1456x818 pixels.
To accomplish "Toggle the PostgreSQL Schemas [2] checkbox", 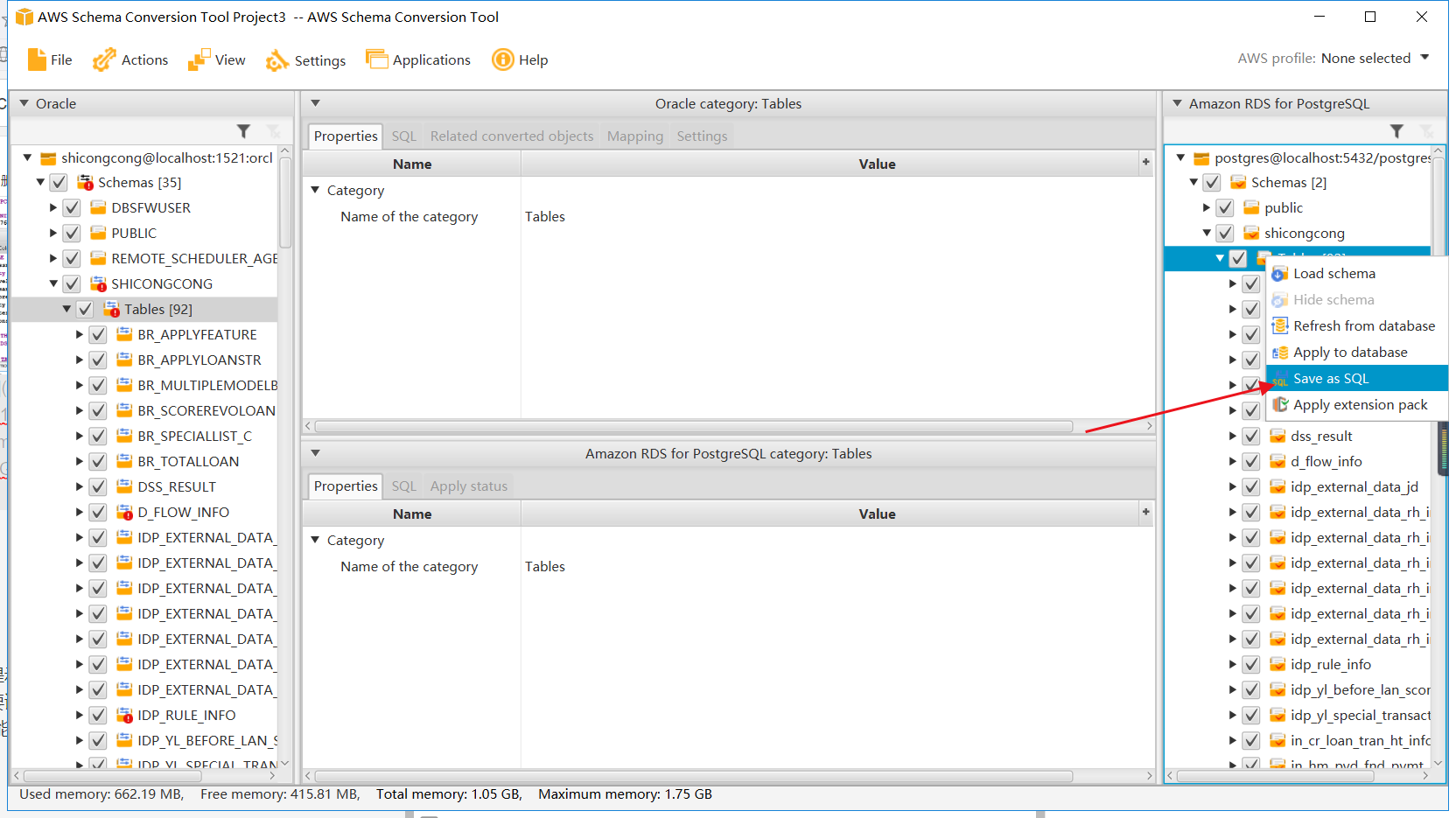I will tap(1212, 183).
